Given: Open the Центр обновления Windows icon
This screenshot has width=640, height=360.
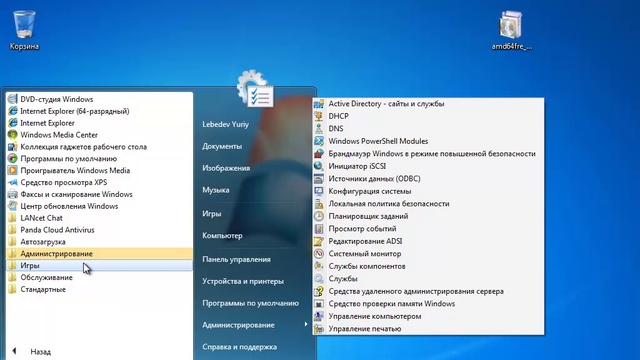Looking at the screenshot, I should point(13,206).
